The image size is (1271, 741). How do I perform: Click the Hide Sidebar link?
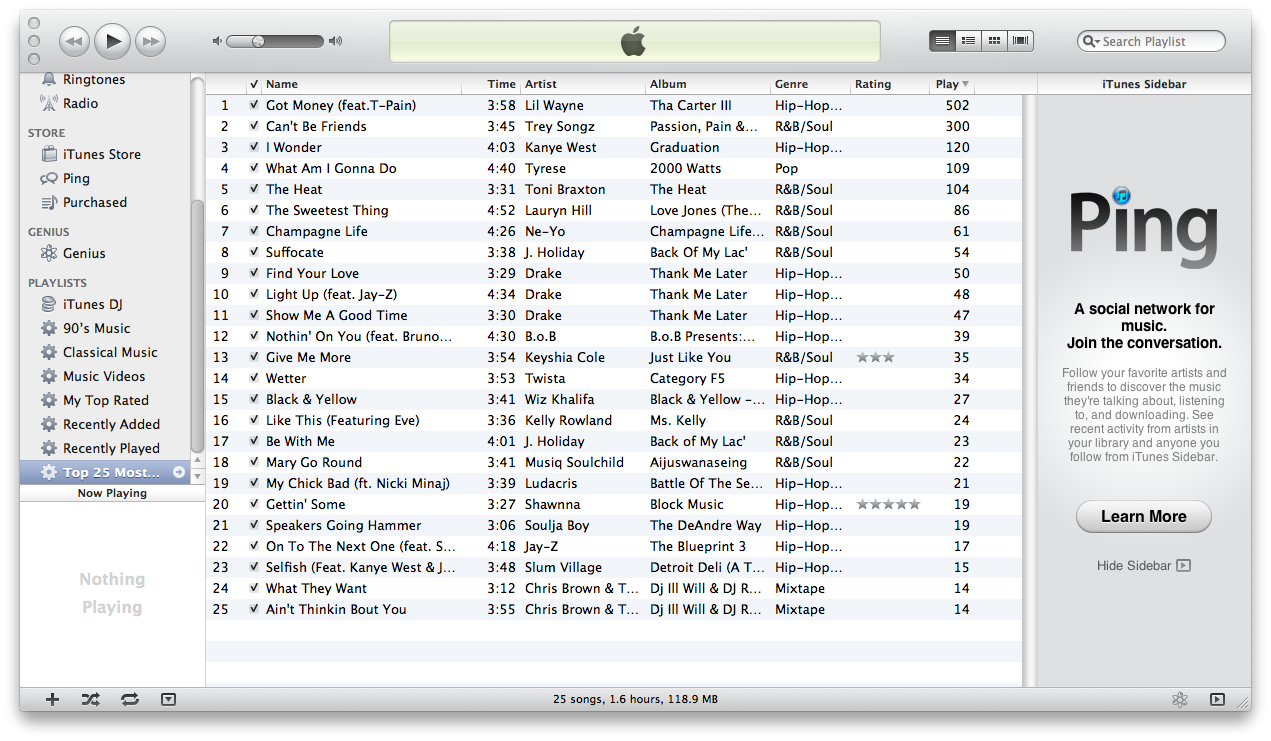click(x=1144, y=565)
